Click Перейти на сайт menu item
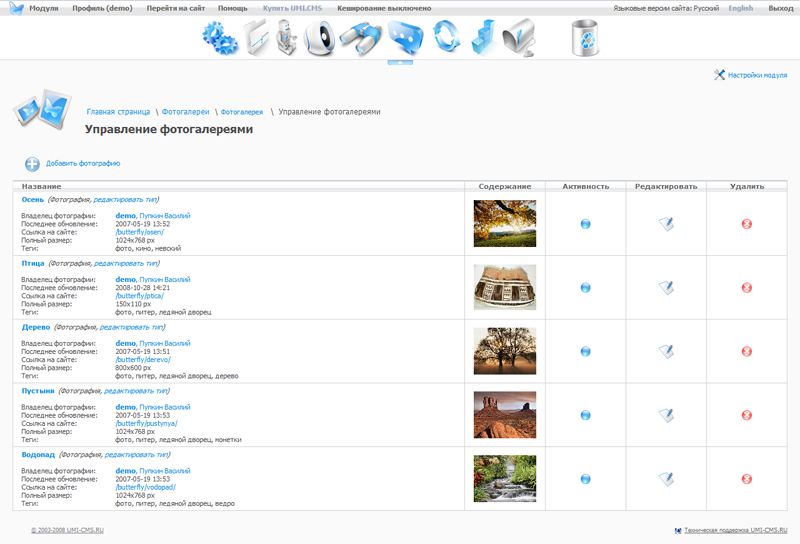 [x=176, y=8]
